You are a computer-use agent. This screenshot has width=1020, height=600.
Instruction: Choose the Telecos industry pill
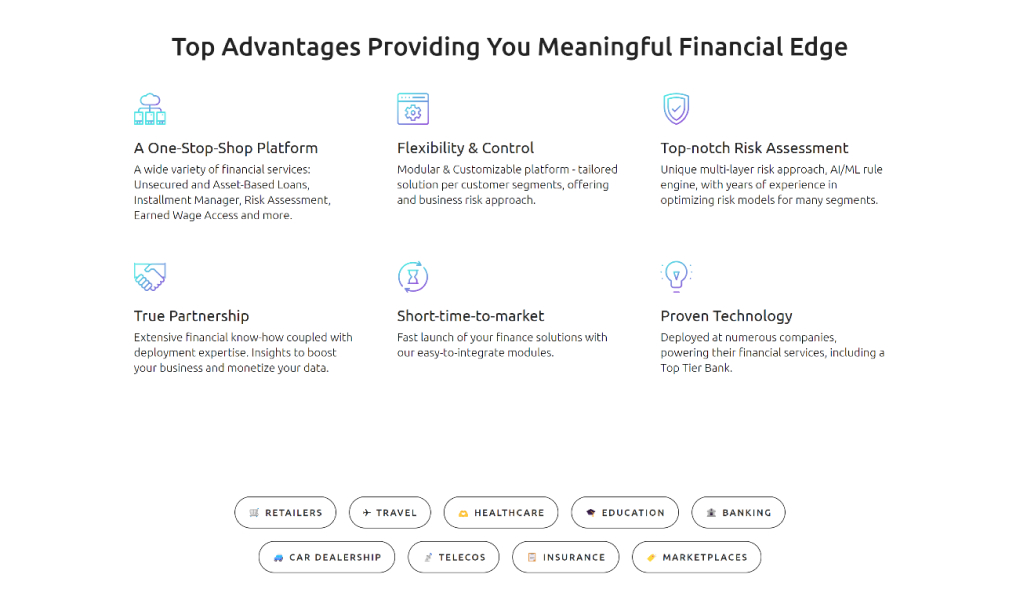(x=454, y=557)
